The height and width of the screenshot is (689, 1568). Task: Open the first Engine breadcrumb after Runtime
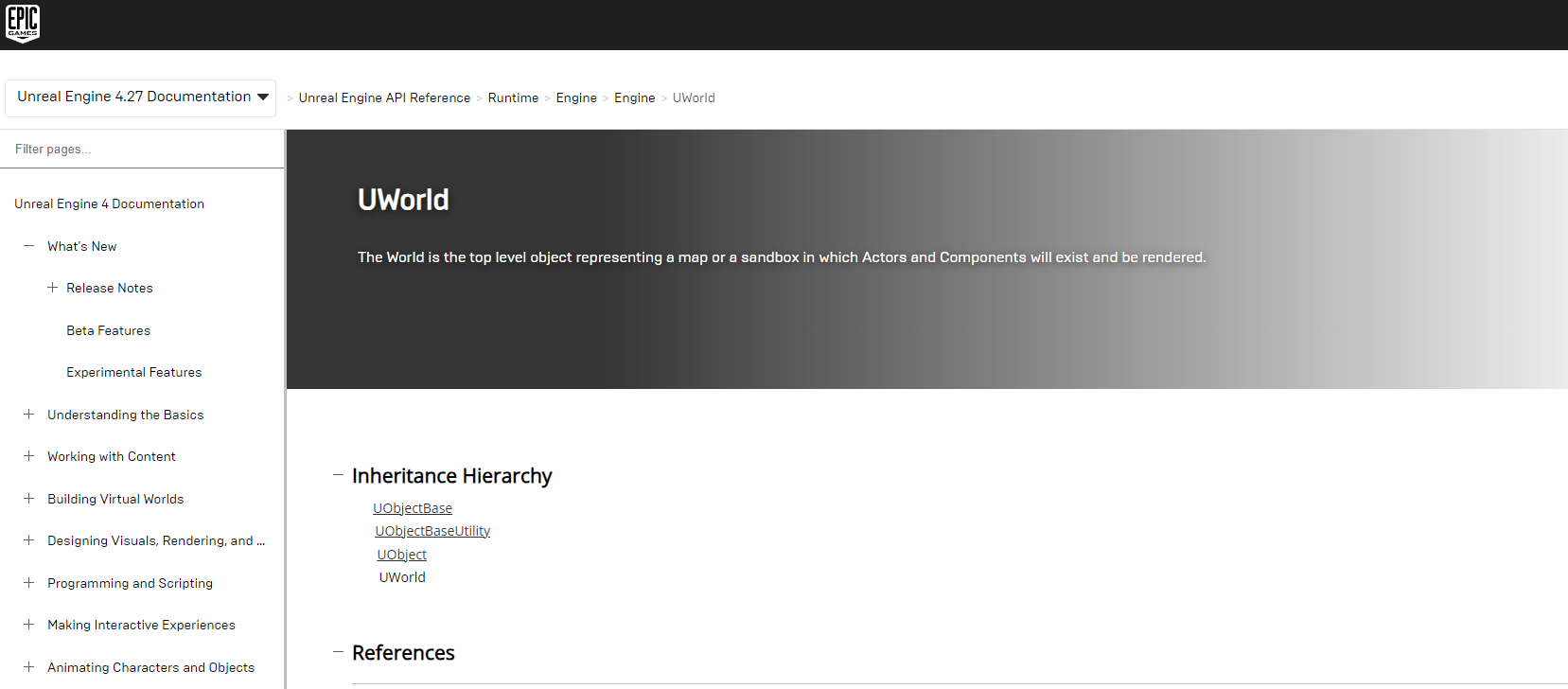click(576, 97)
